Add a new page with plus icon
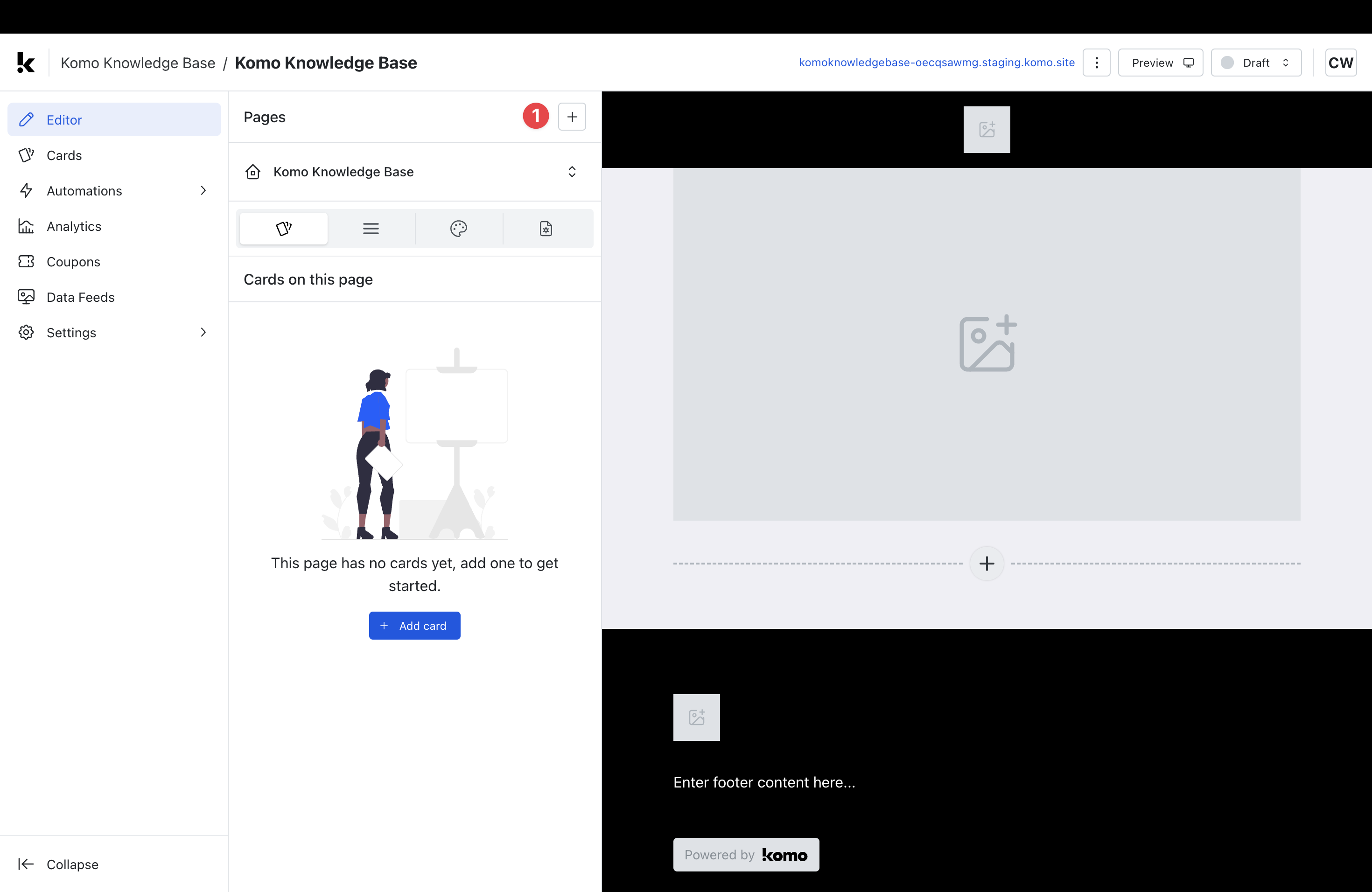Screen dimensions: 1372x892 pyautogui.click(x=572, y=117)
